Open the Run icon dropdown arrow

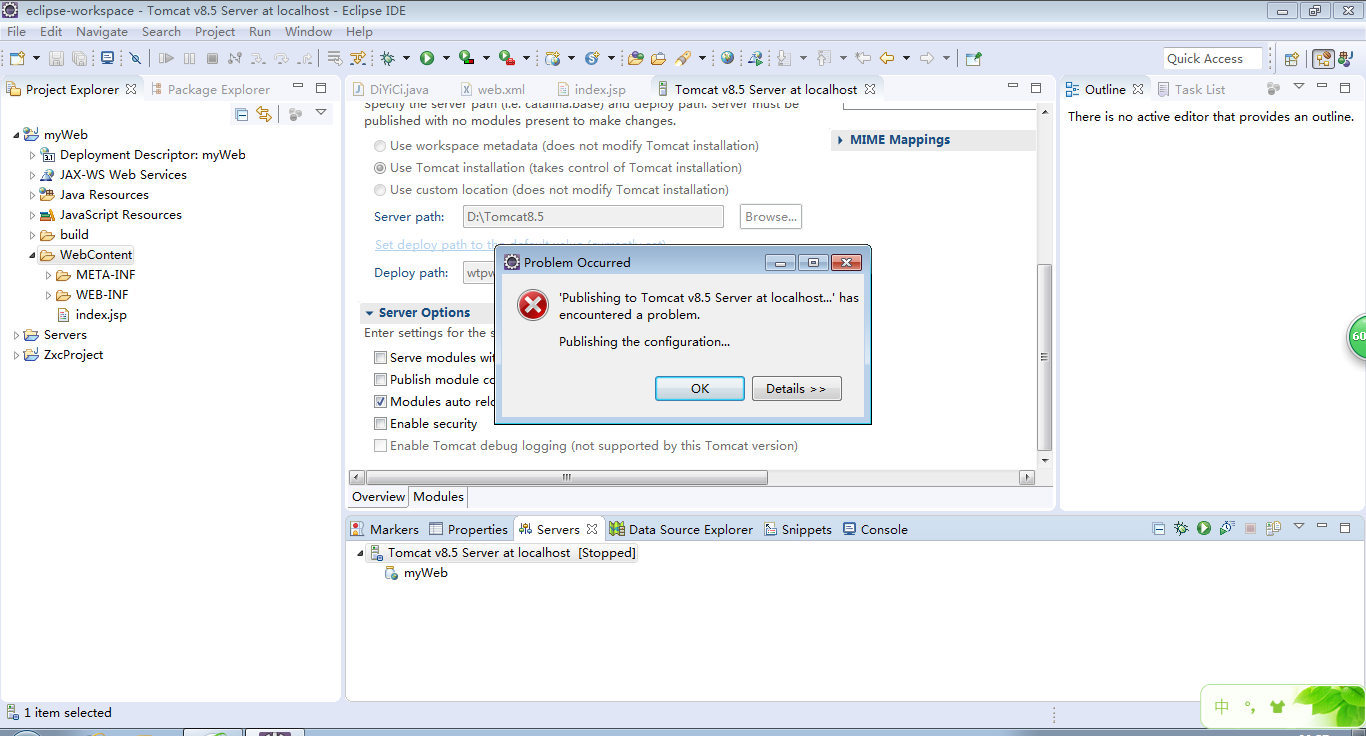446,59
